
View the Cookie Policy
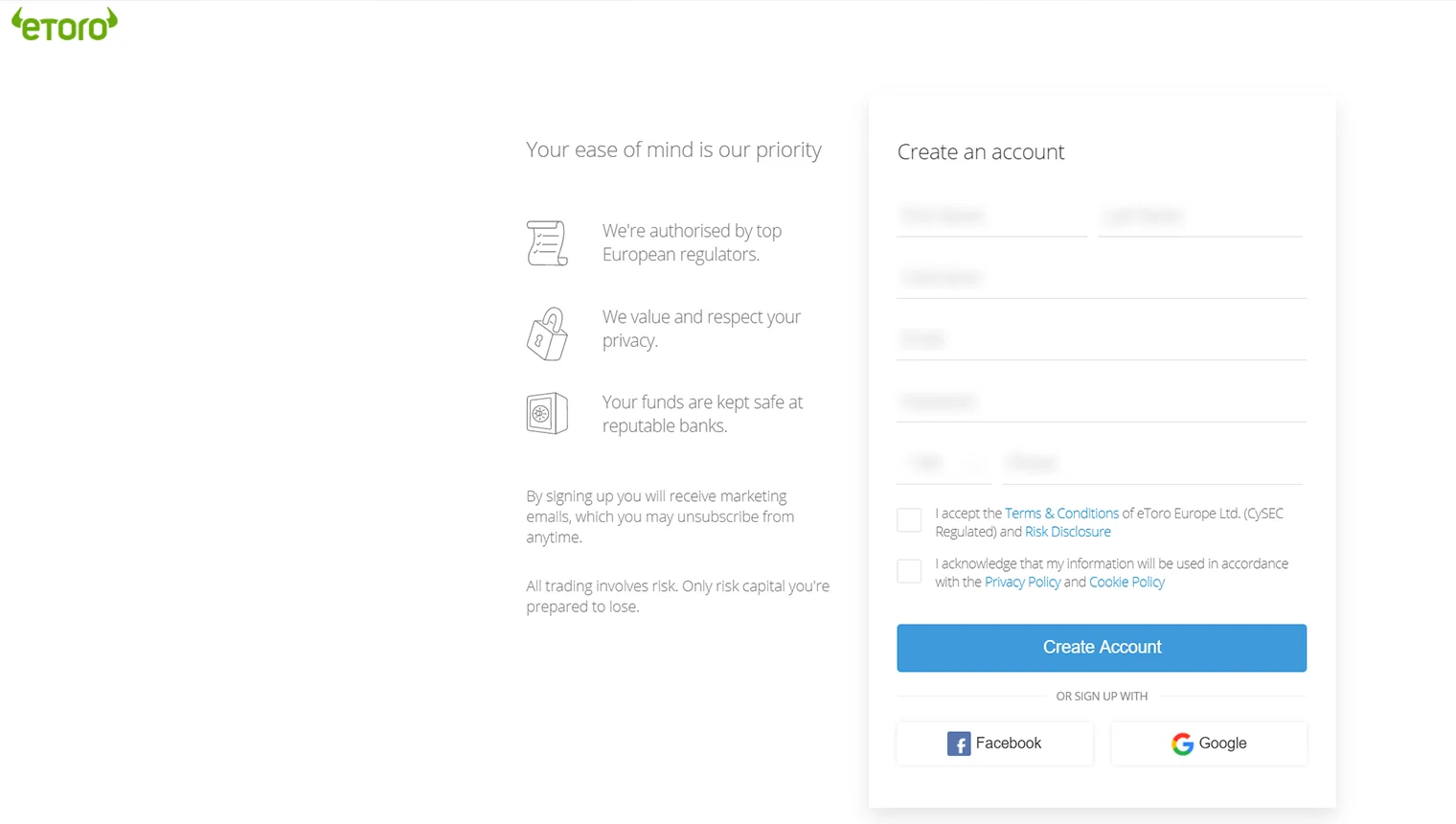pos(1126,582)
